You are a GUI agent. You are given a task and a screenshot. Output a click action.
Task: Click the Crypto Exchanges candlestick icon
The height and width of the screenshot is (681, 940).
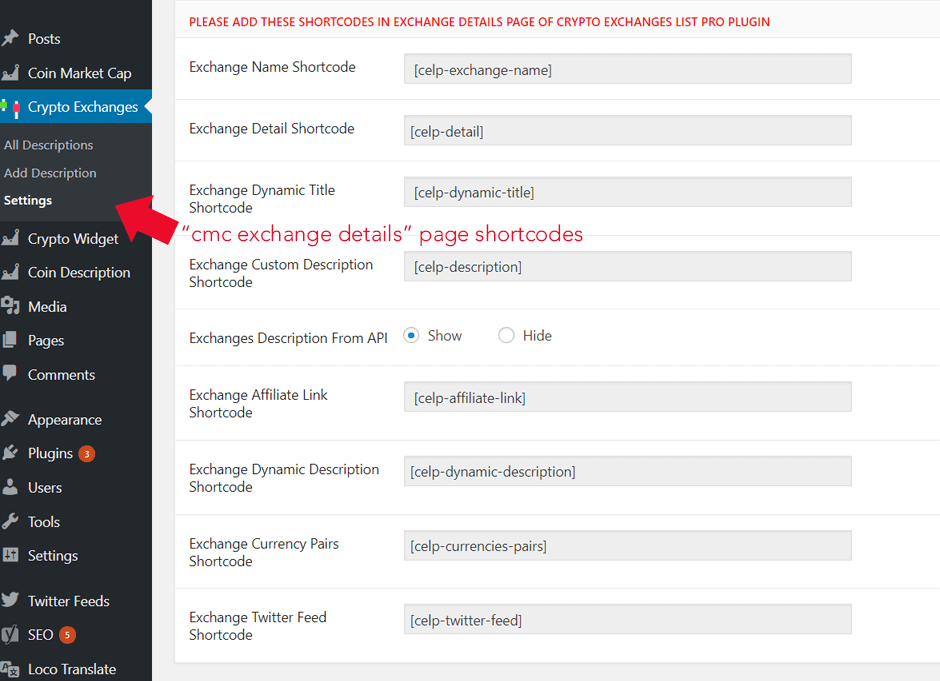click(x=11, y=108)
